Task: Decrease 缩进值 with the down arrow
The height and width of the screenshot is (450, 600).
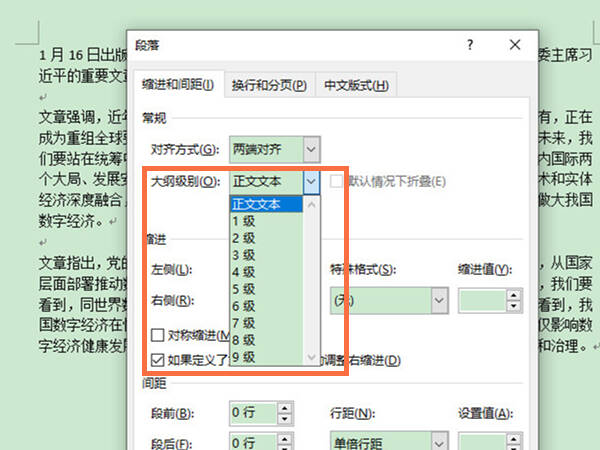Action: point(514,306)
